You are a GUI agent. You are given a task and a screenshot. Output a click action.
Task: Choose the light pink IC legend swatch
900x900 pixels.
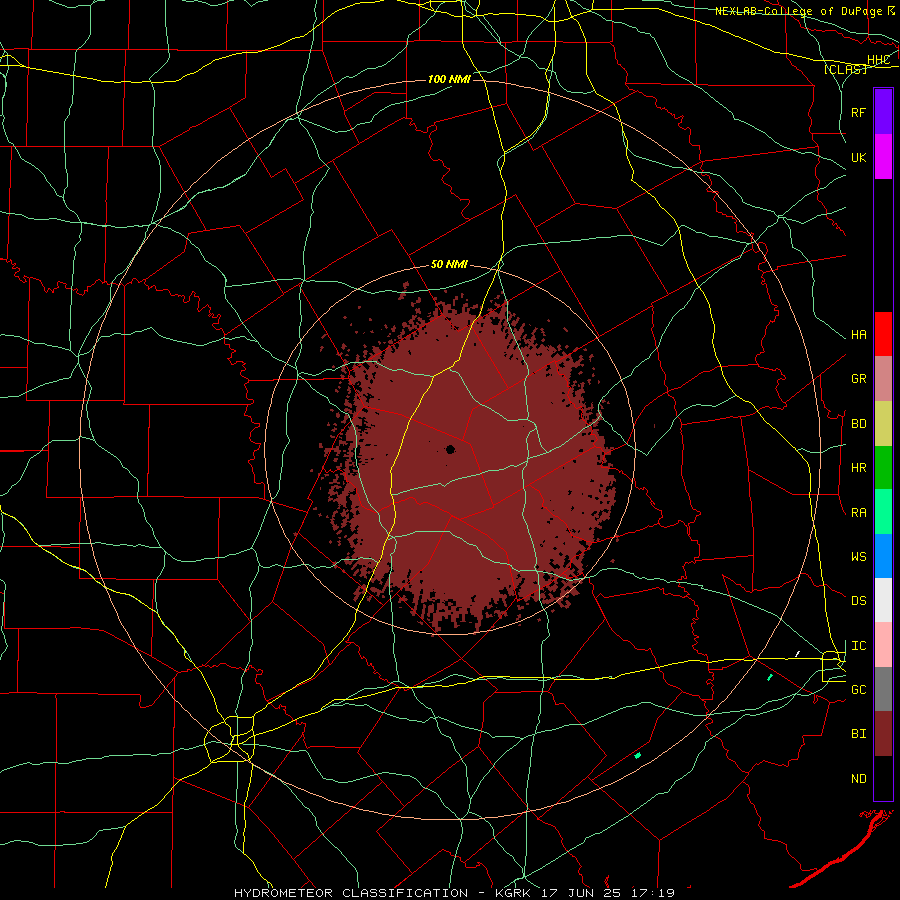tap(883, 645)
